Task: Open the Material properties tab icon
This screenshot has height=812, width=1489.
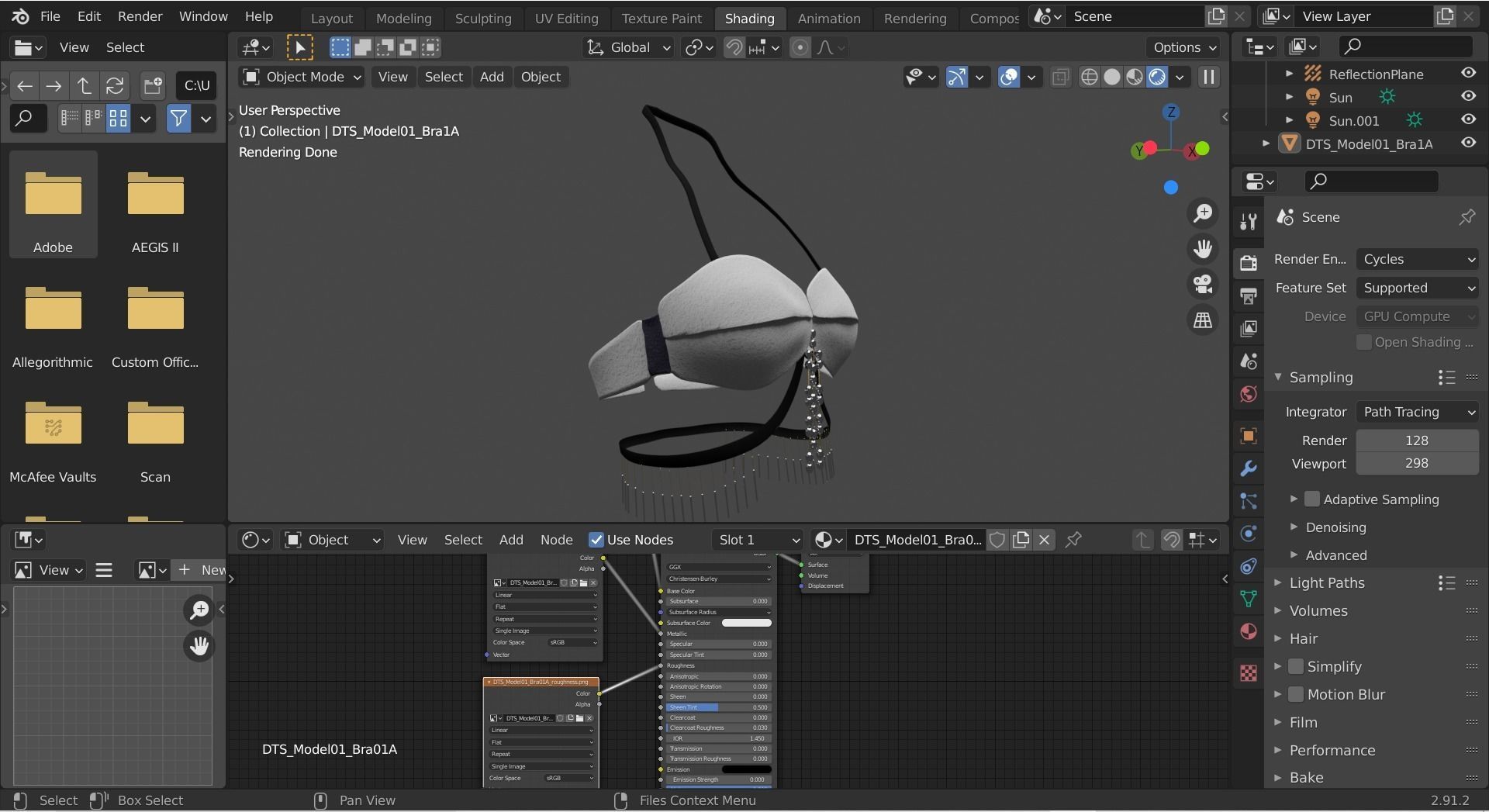Action: click(x=1248, y=631)
